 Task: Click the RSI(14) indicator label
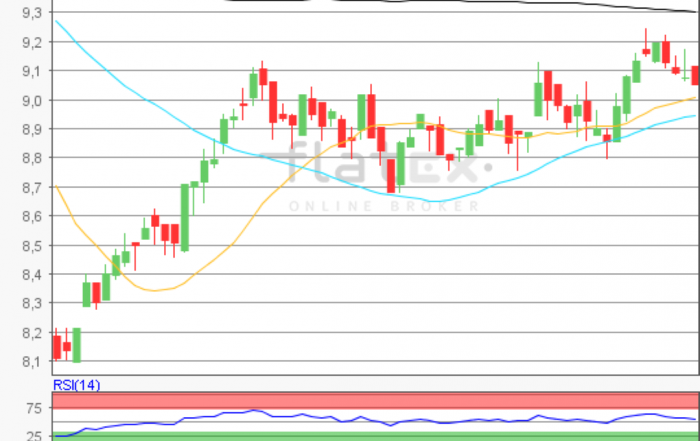(76, 385)
